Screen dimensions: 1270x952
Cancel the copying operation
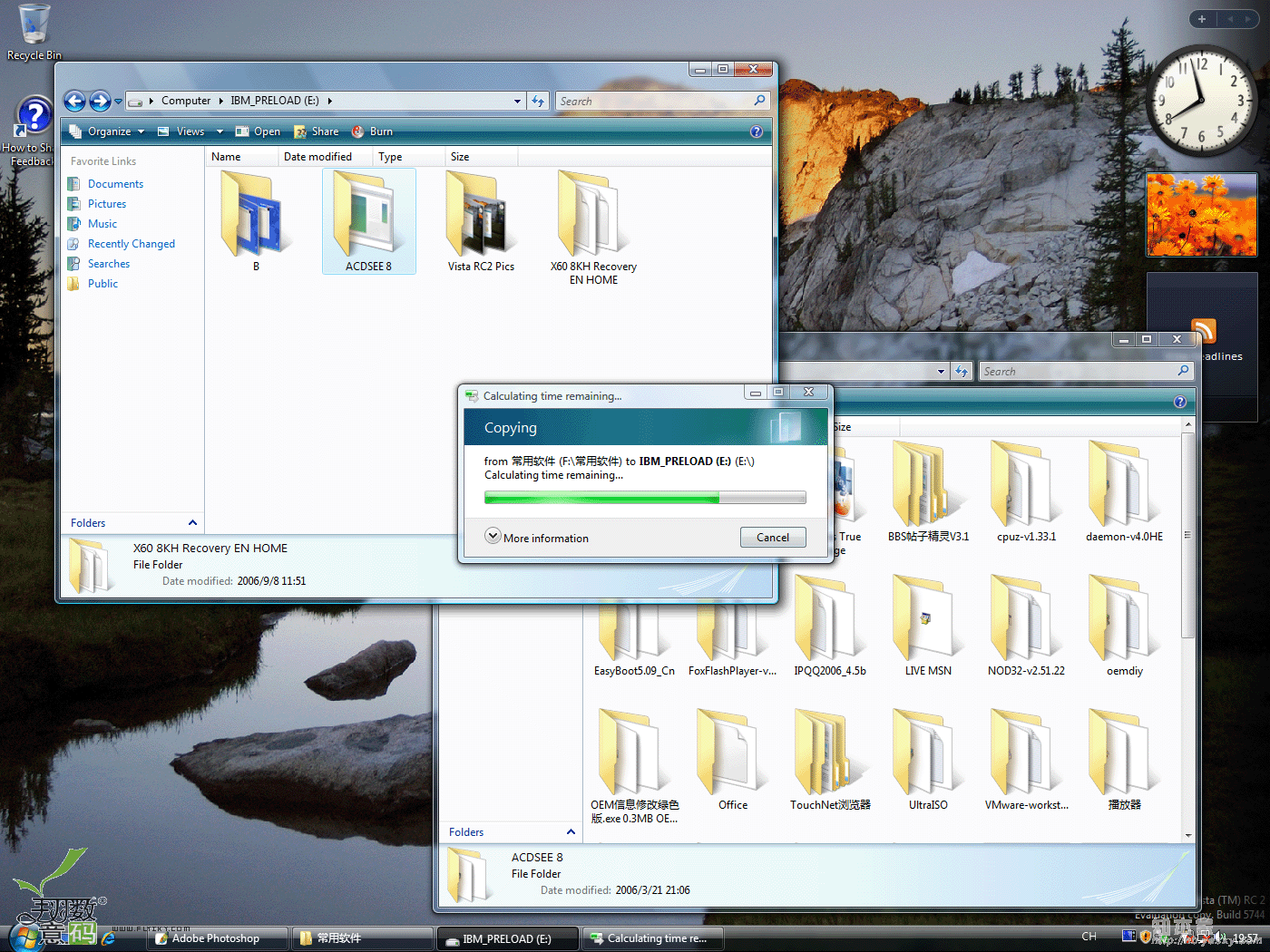tap(773, 537)
